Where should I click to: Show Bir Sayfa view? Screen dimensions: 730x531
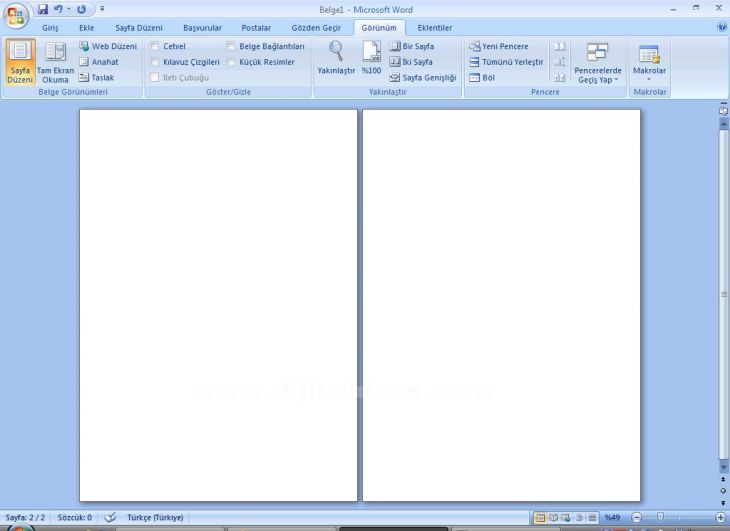point(412,46)
